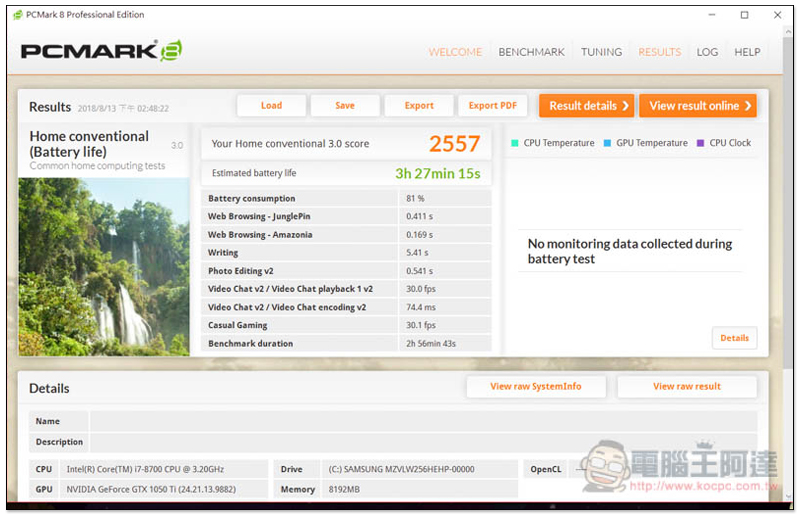This screenshot has width=800, height=516.
Task: Toggle the CPU Temperature legend swatch
Action: coord(515,143)
